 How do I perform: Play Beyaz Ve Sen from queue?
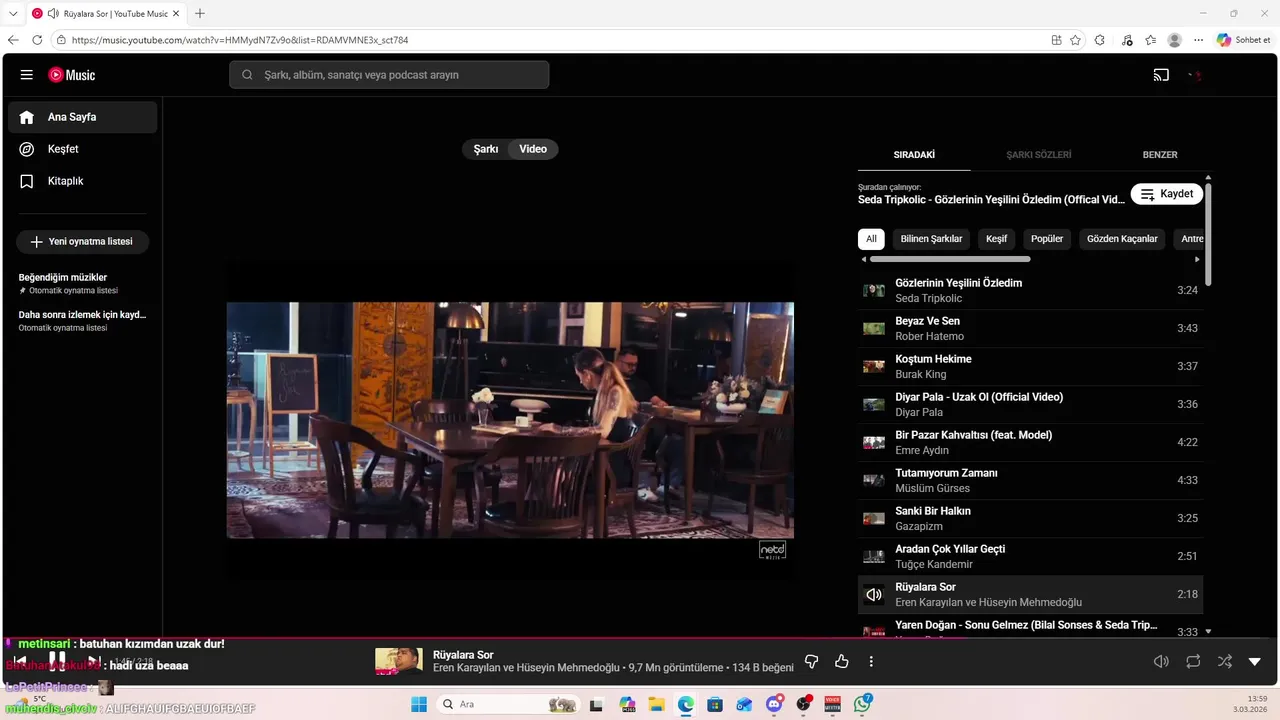coord(1031,329)
